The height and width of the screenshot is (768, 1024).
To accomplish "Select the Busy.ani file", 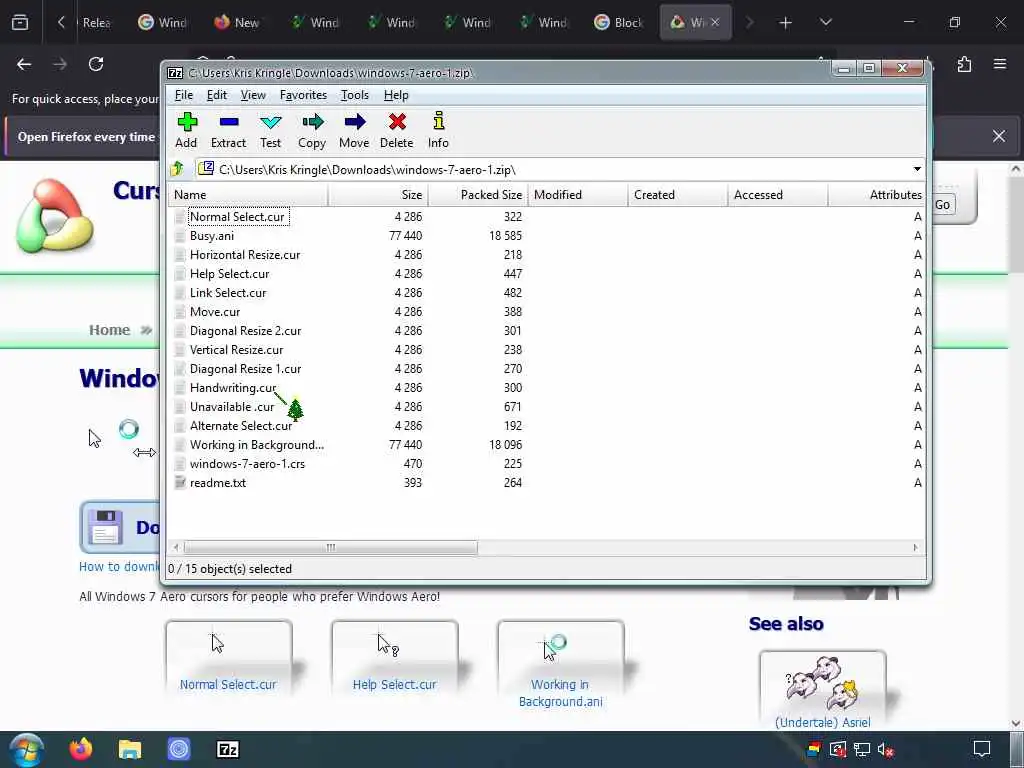I will (x=212, y=236).
